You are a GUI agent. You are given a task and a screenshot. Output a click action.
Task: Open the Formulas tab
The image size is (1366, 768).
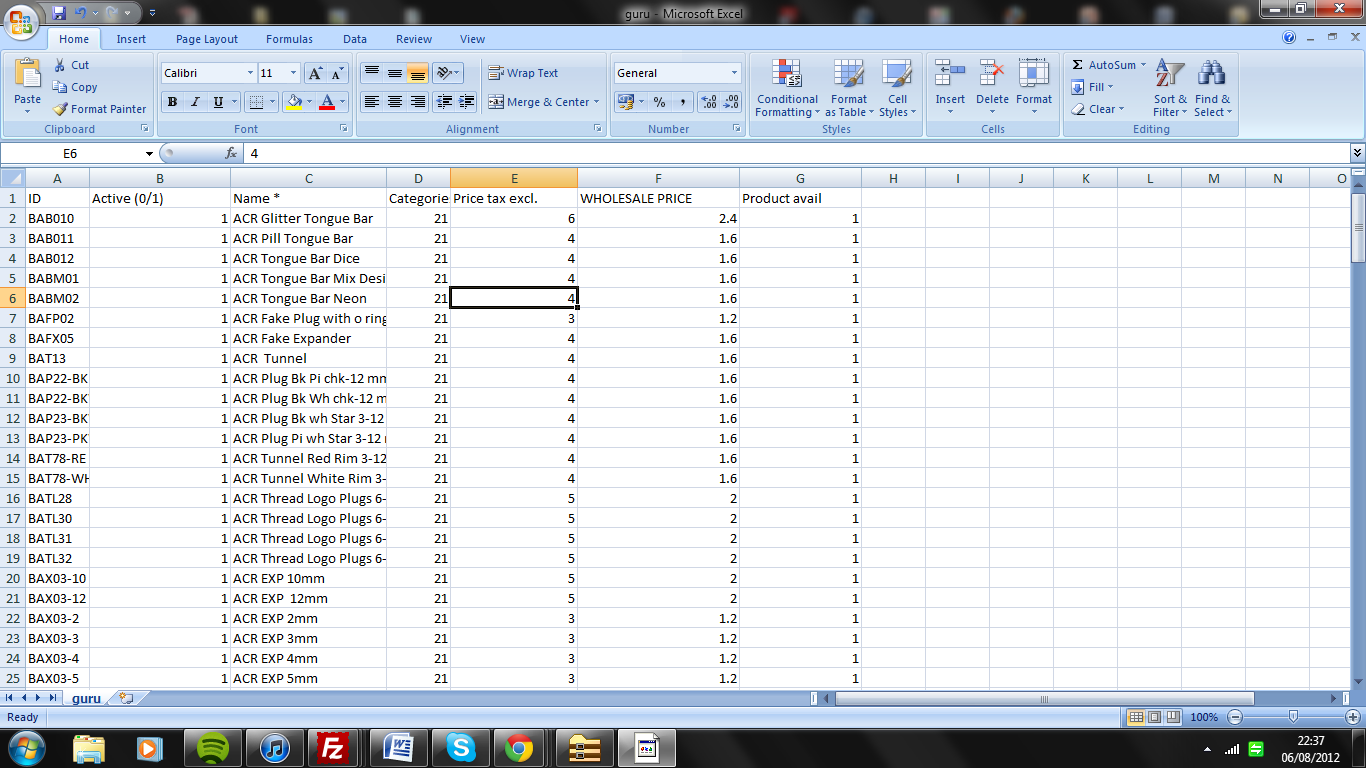point(289,39)
